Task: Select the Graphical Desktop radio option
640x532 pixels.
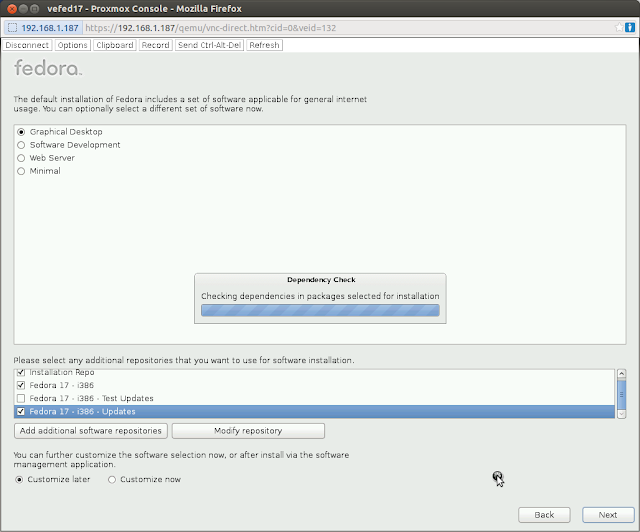Action: (21, 132)
